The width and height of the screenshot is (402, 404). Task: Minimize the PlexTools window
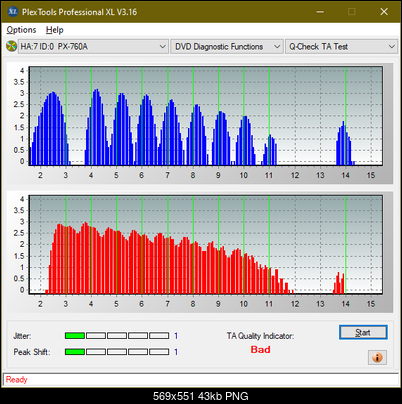coord(320,12)
